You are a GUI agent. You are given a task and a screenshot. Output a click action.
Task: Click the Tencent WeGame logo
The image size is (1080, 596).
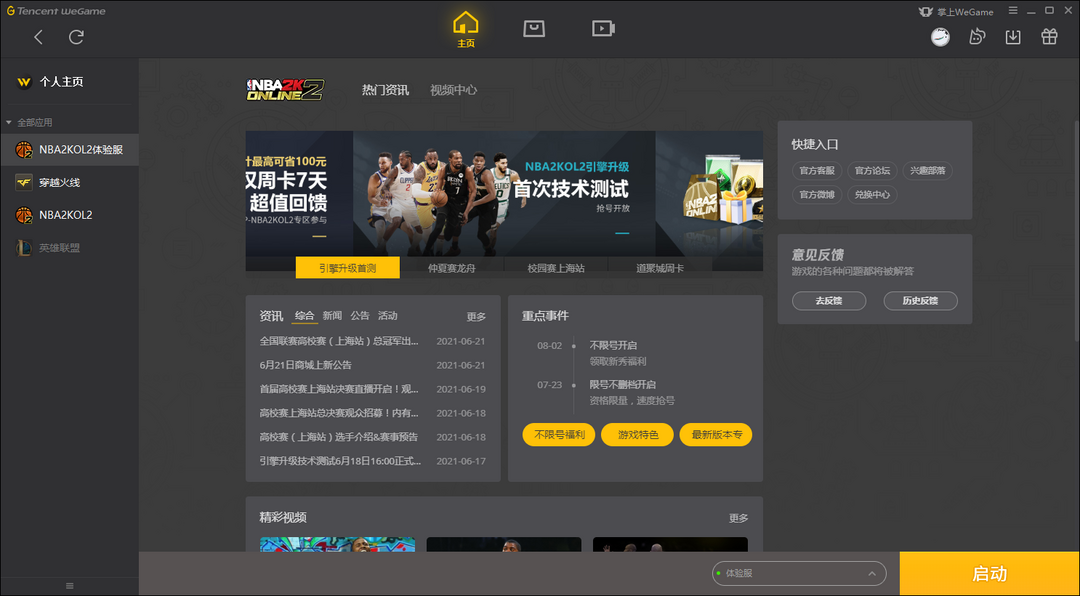tap(56, 11)
